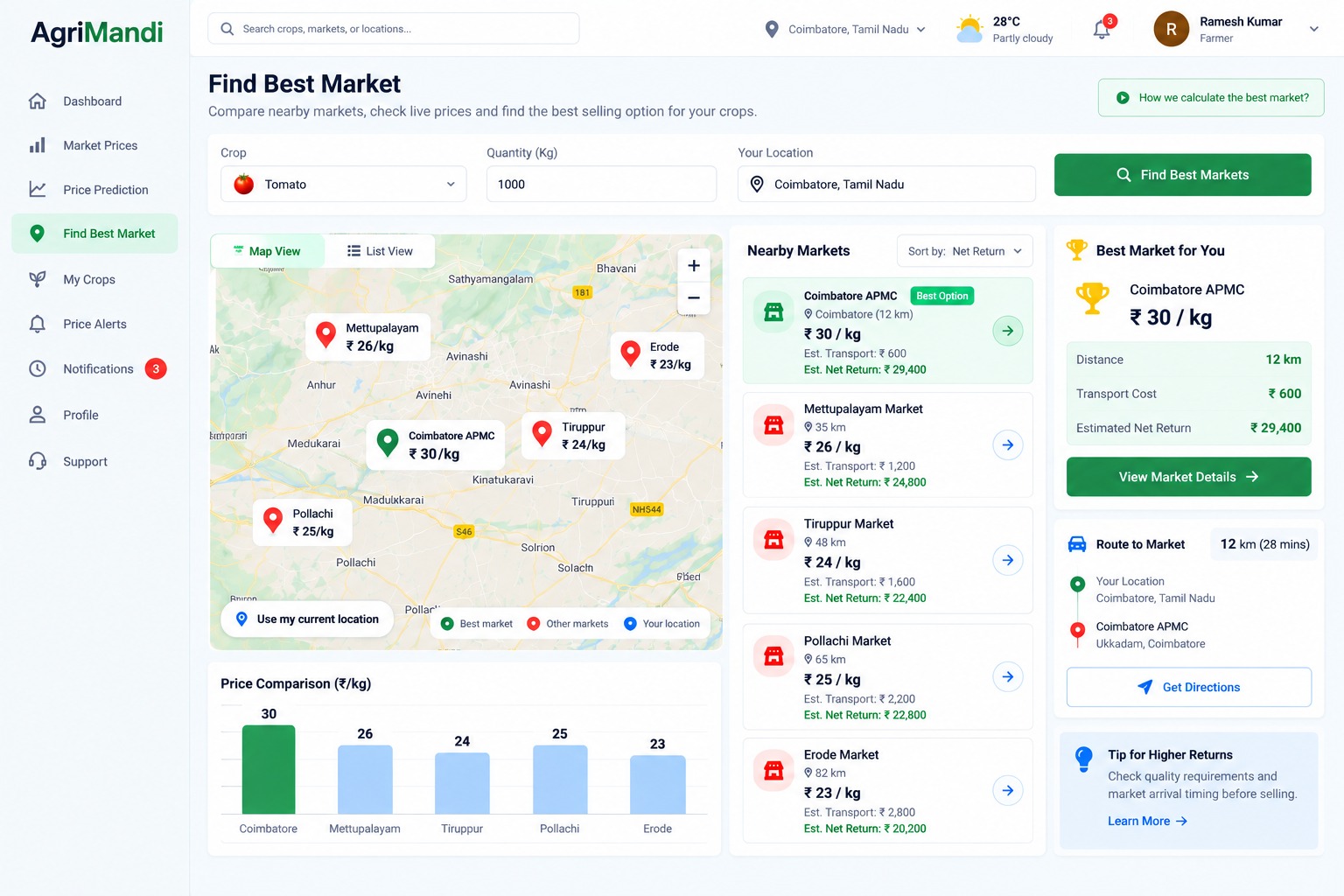Click the Quantity (Kg) input field
Screen dimensions: 1344x896
point(601,184)
